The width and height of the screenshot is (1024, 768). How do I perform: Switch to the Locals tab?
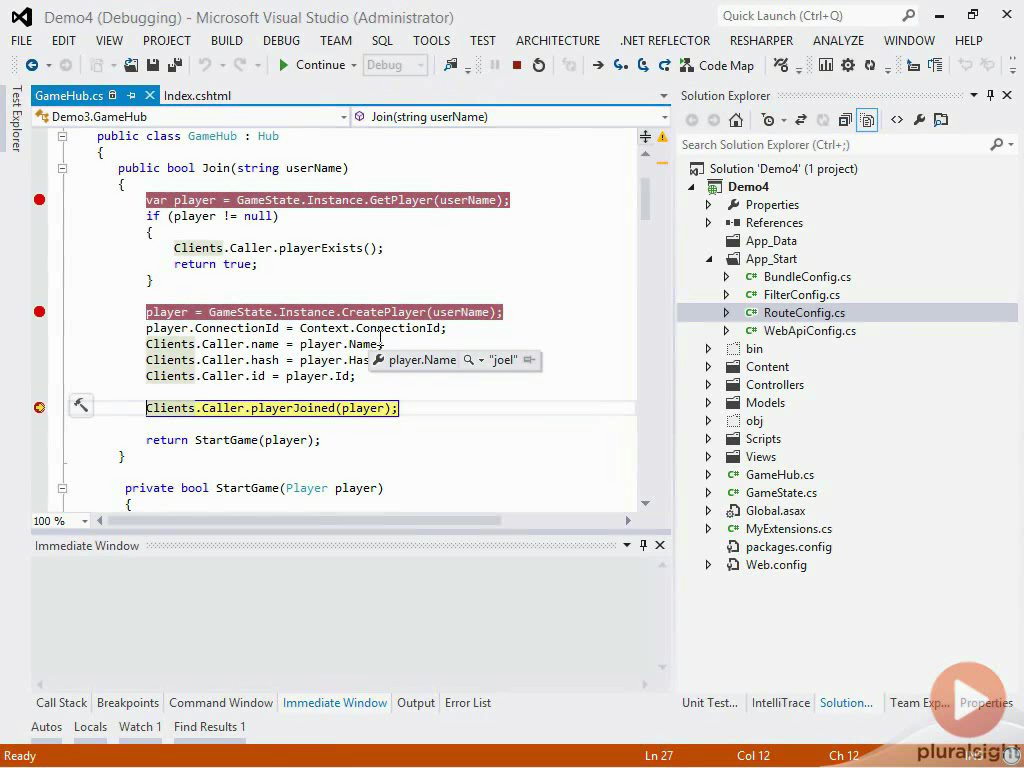click(x=90, y=727)
